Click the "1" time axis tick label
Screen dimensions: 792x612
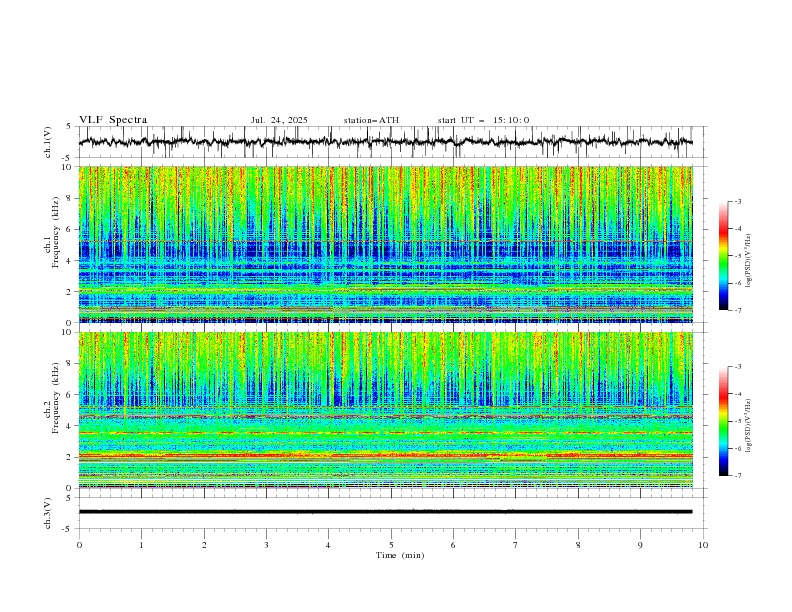pos(142,545)
